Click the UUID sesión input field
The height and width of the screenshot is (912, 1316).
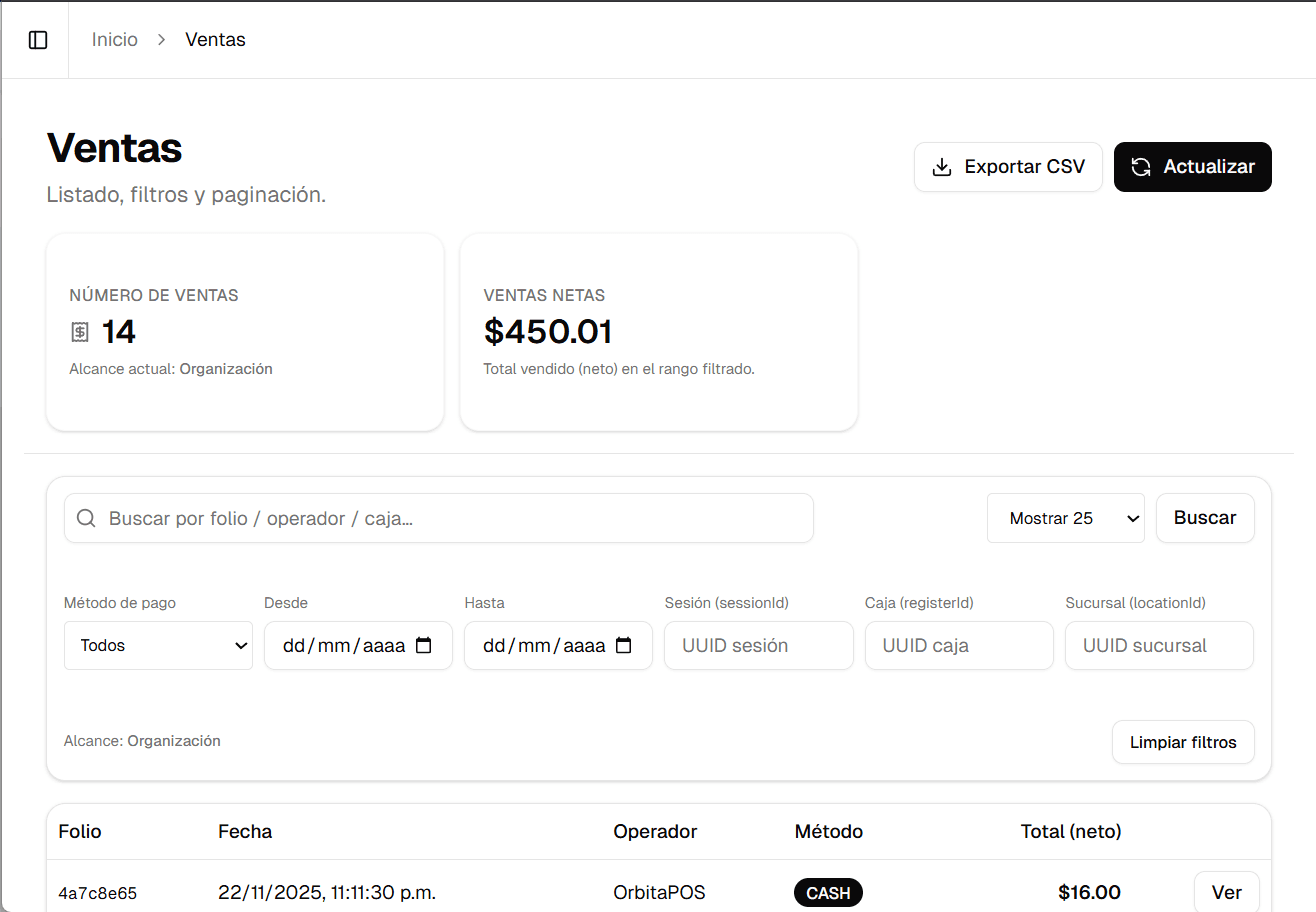758,645
